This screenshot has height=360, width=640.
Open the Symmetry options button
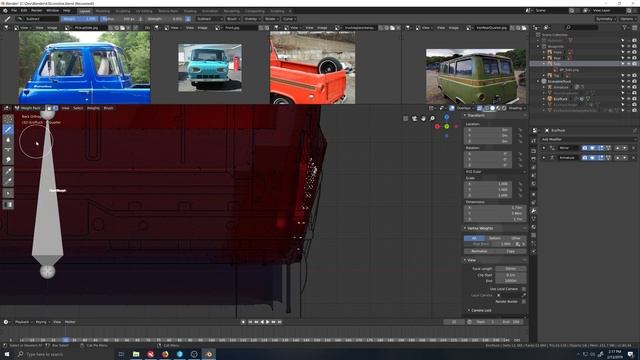click(x=605, y=19)
